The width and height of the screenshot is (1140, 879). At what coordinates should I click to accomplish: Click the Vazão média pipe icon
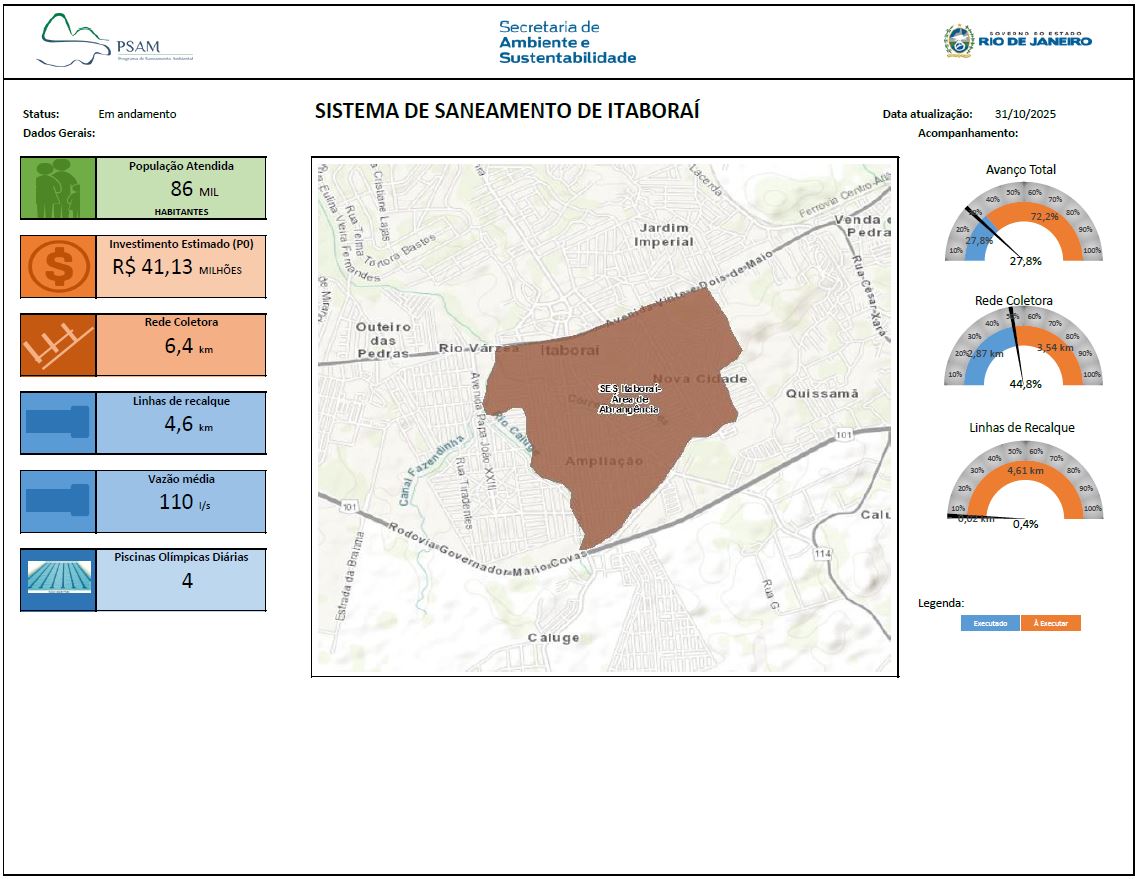(x=58, y=501)
